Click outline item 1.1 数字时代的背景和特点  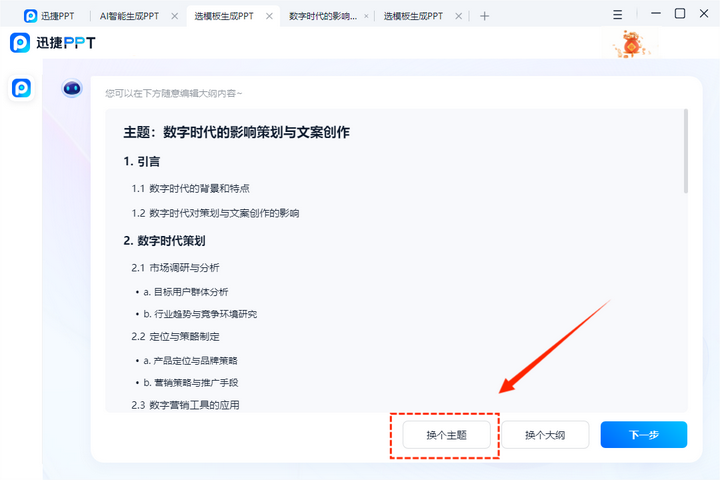[191, 189]
